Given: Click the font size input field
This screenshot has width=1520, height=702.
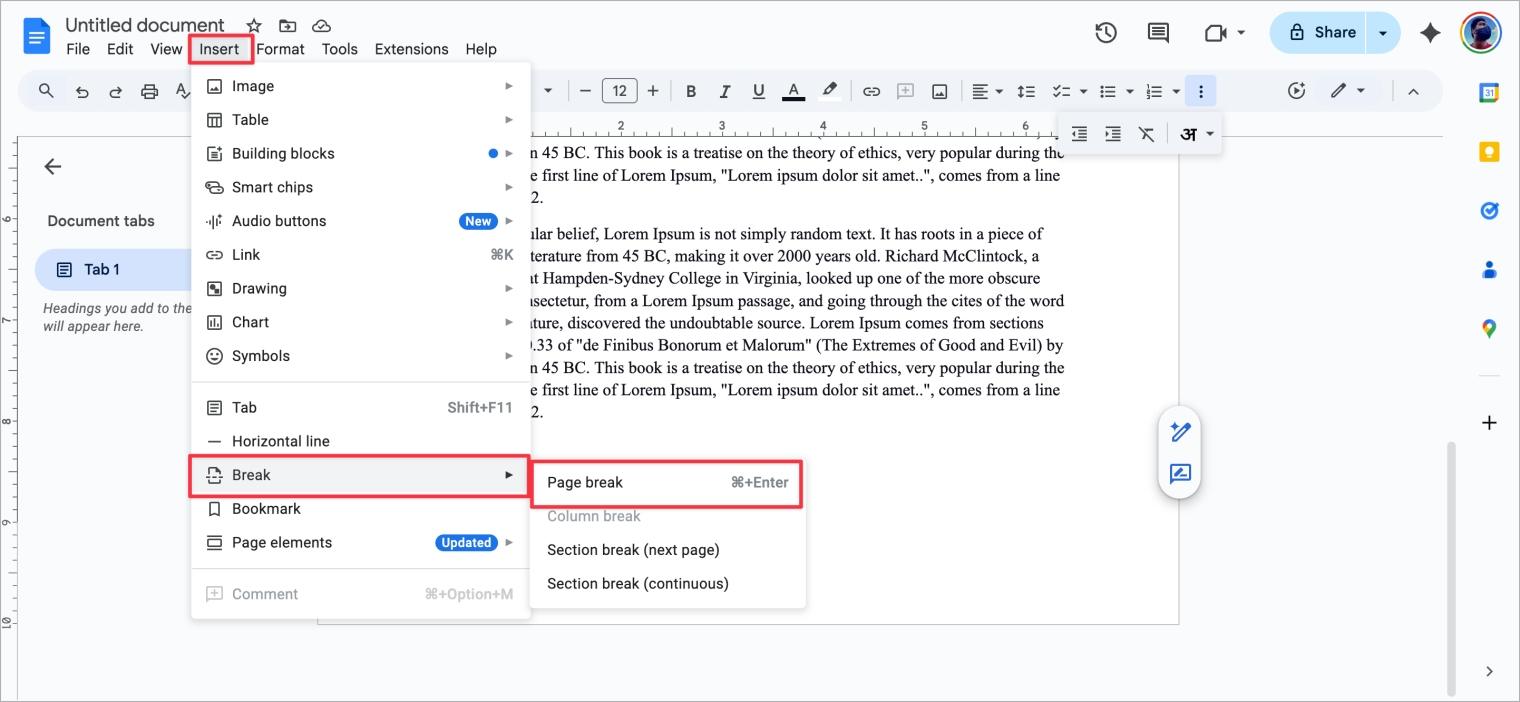Looking at the screenshot, I should [x=619, y=91].
